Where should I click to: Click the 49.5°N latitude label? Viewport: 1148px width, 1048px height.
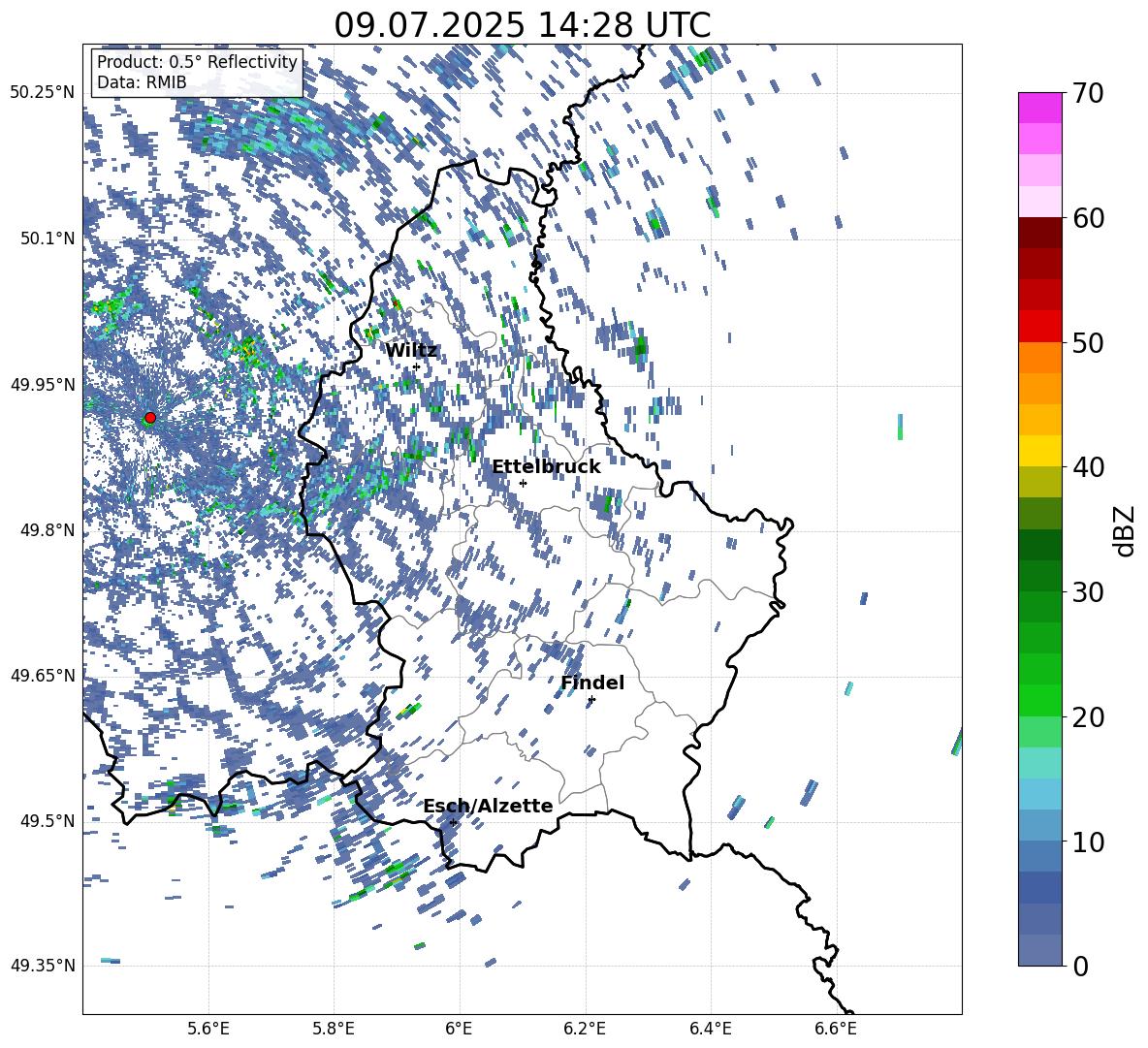coord(48,820)
